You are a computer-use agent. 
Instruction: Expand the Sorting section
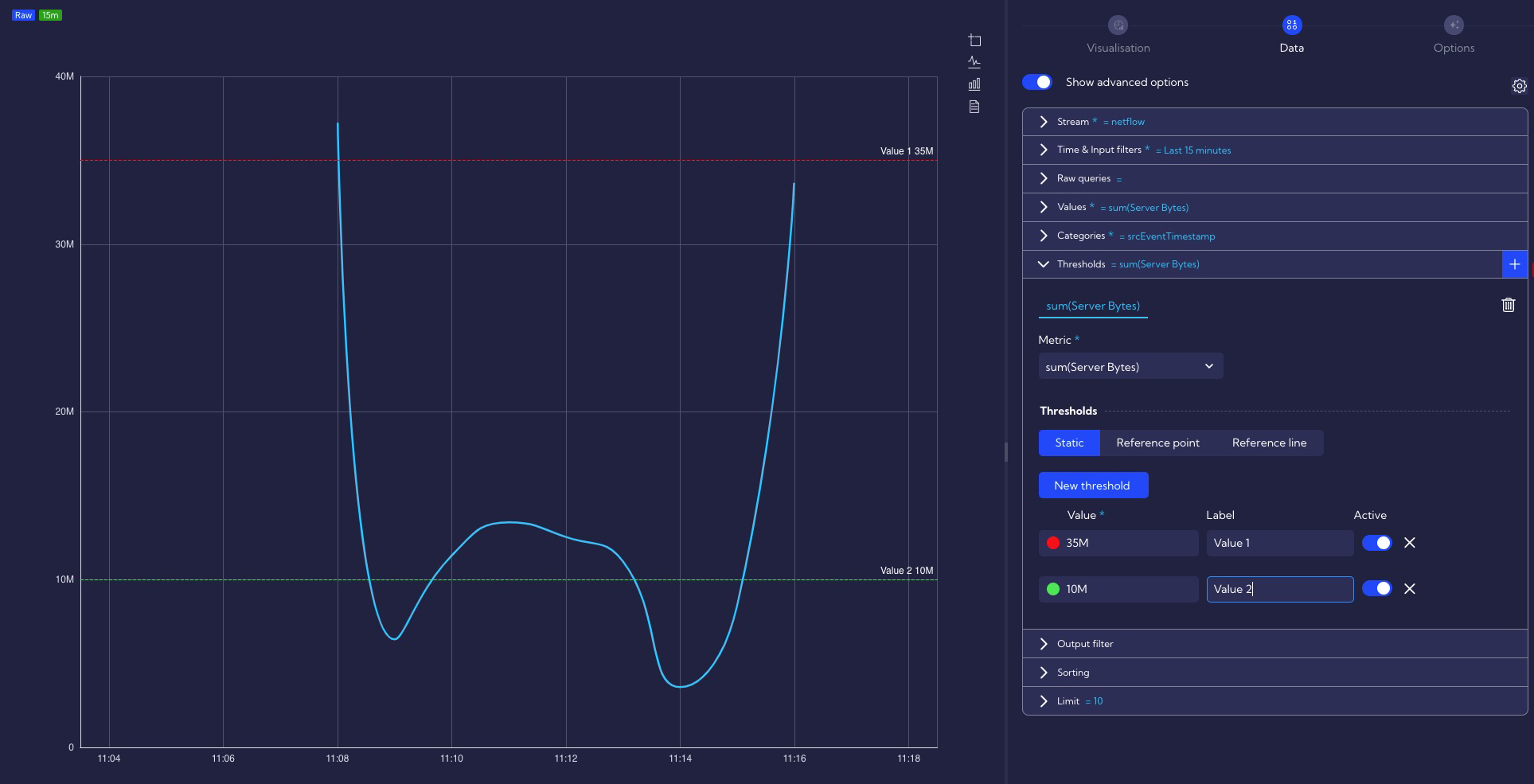pyautogui.click(x=1274, y=673)
